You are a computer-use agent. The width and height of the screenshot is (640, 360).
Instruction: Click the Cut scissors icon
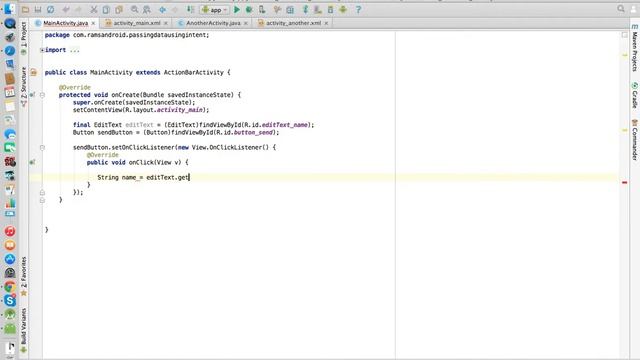click(93, 9)
